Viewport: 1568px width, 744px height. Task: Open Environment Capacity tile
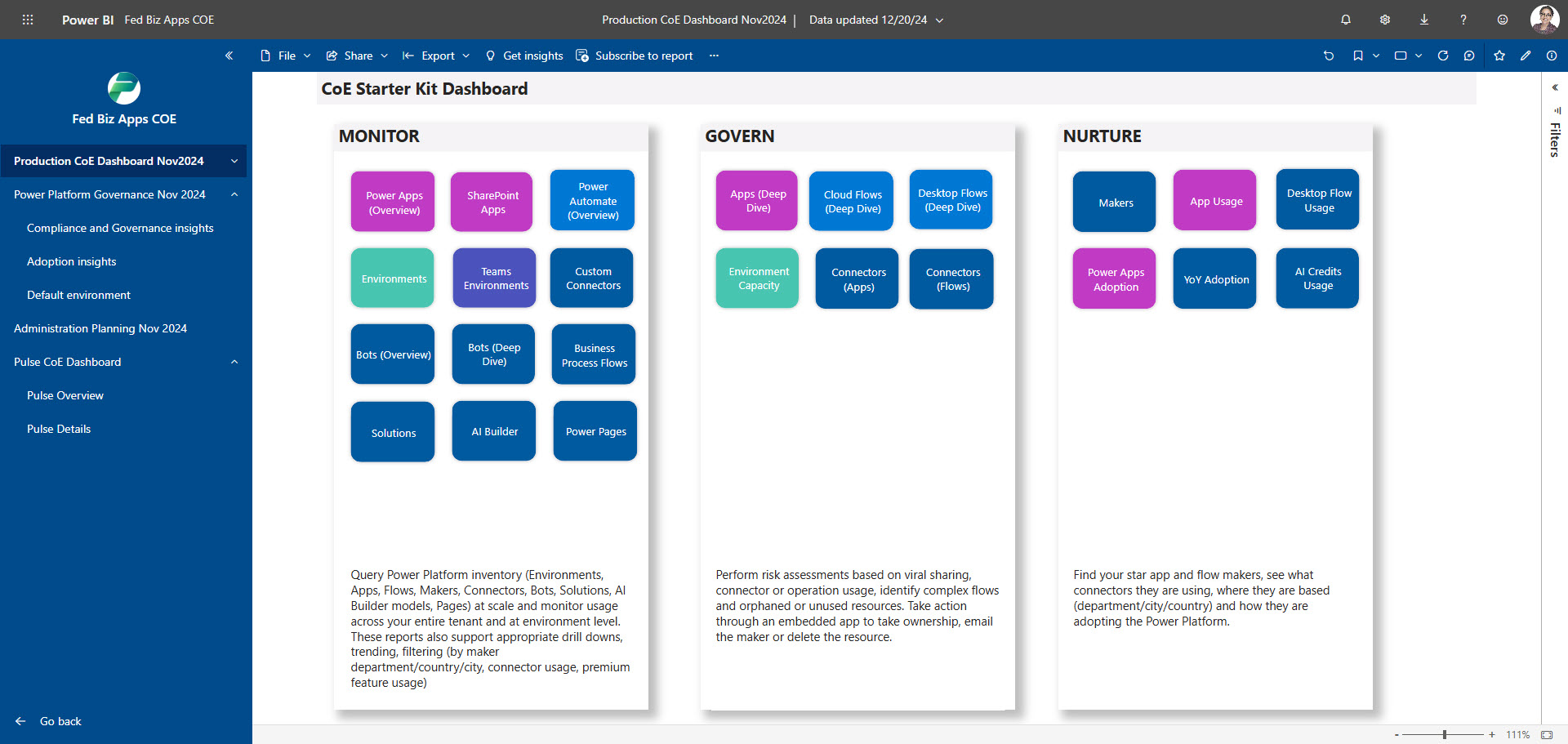pos(758,278)
